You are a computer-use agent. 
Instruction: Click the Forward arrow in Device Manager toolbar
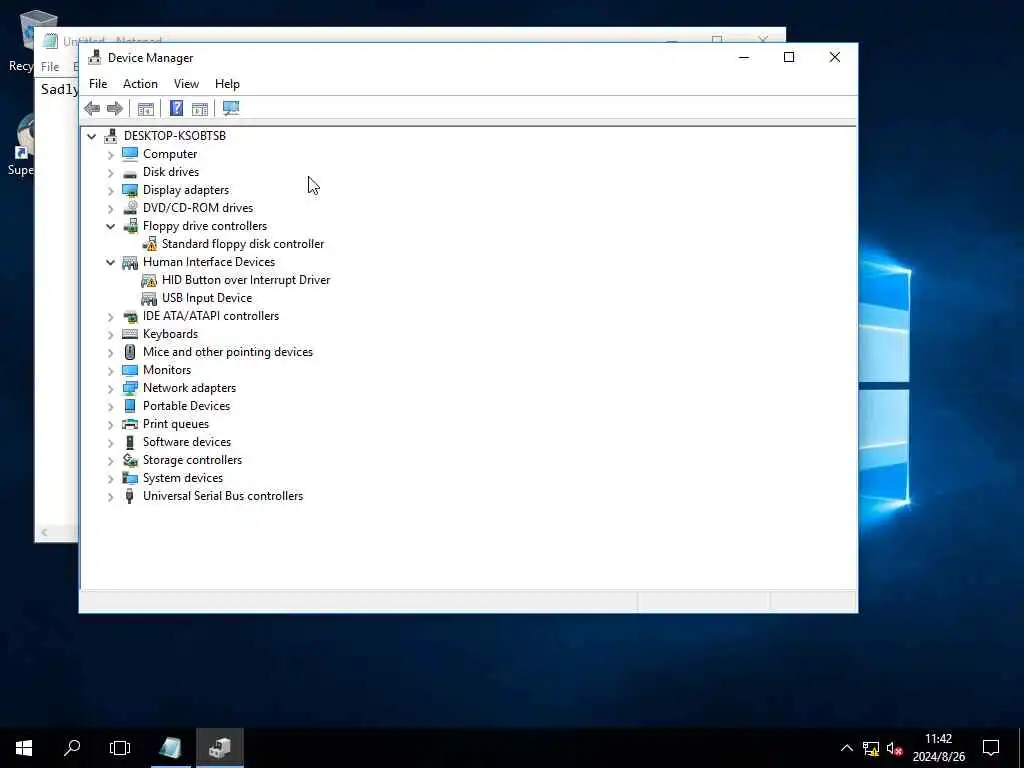pos(115,108)
